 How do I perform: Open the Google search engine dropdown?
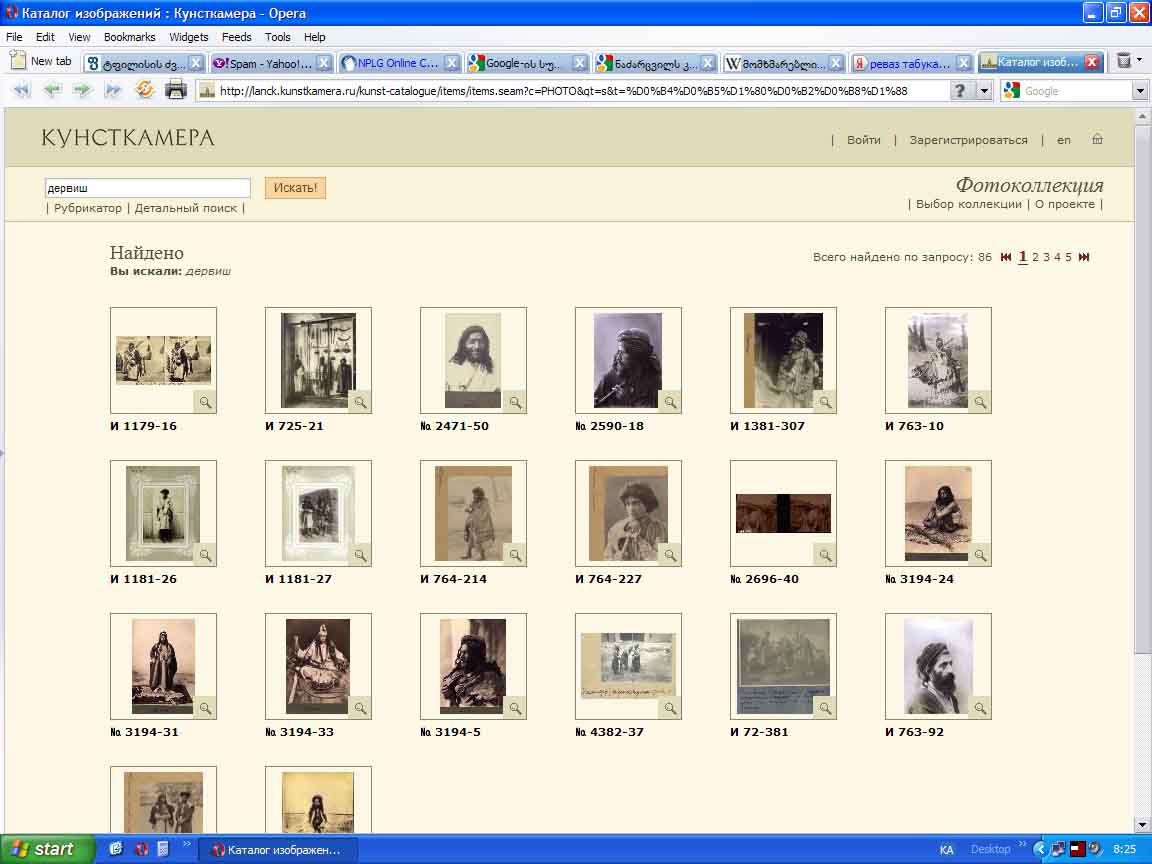pyautogui.click(x=1140, y=91)
